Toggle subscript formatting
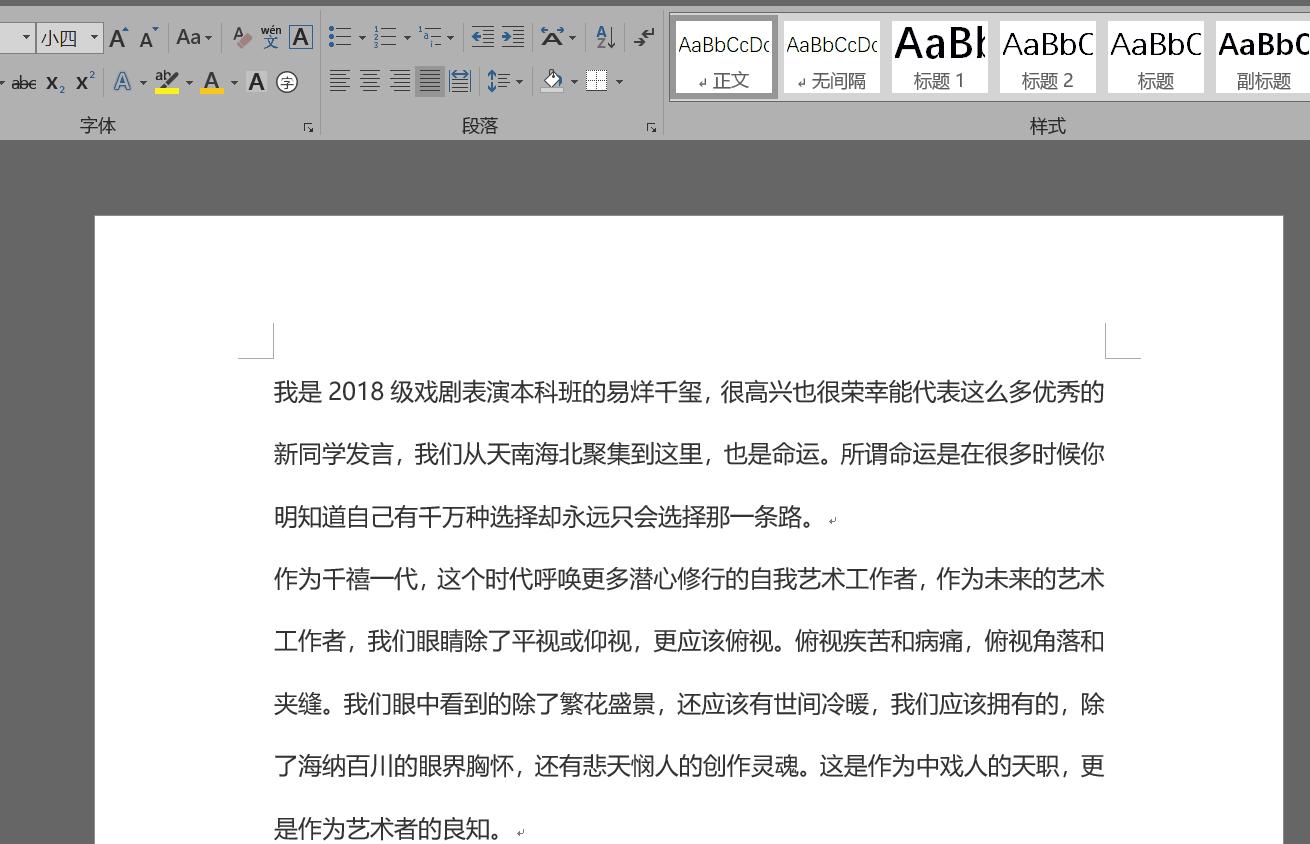1310x844 pixels. click(54, 82)
